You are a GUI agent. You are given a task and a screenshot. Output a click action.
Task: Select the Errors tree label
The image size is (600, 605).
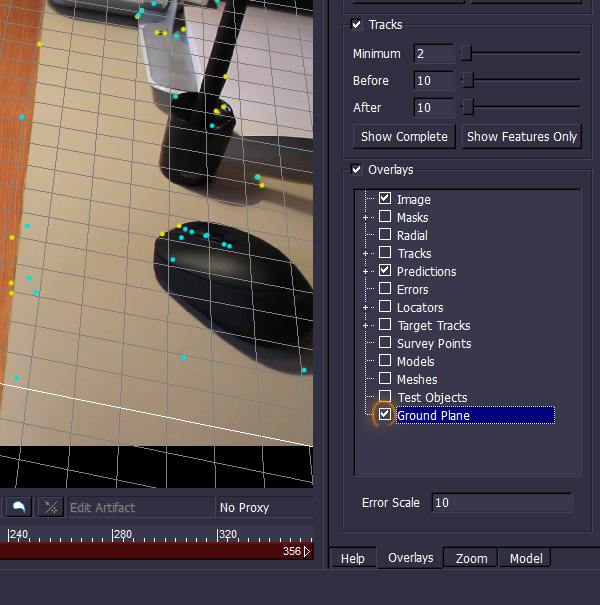point(412,289)
